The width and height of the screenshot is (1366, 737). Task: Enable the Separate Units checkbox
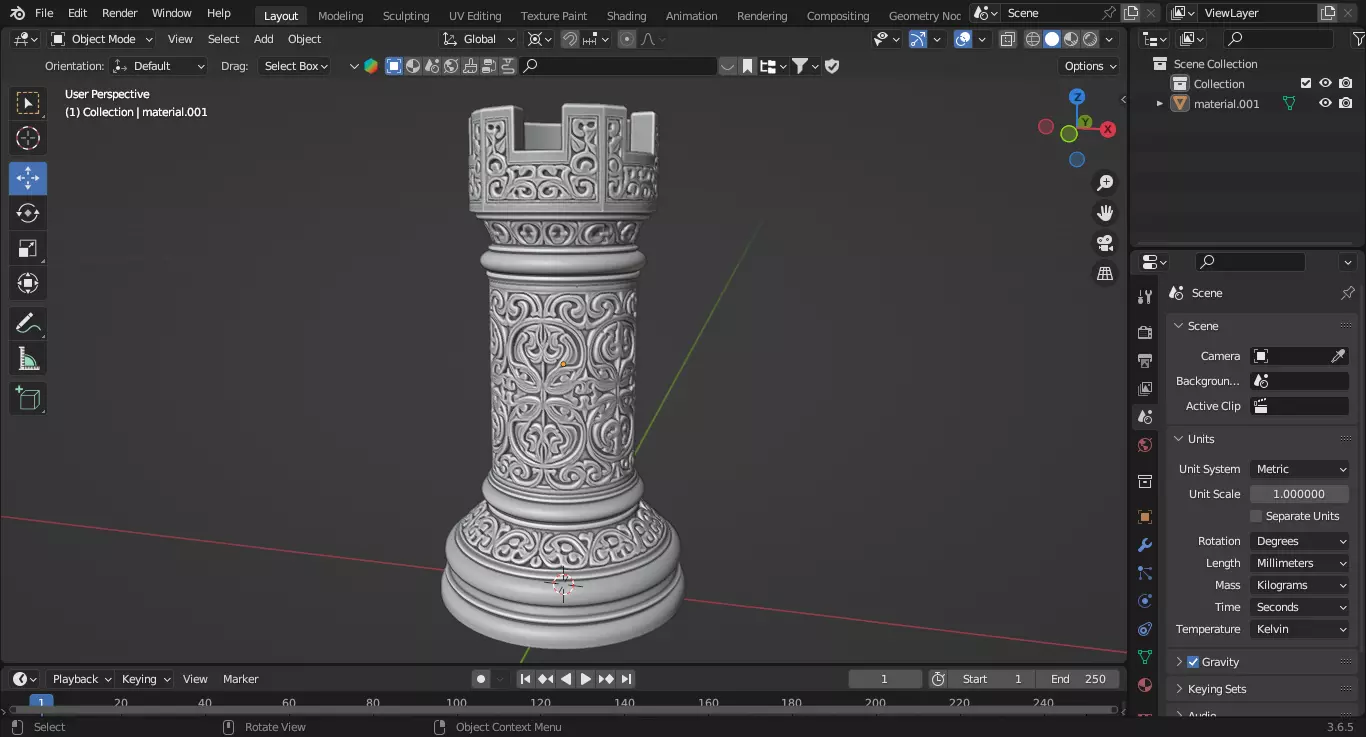1256,516
